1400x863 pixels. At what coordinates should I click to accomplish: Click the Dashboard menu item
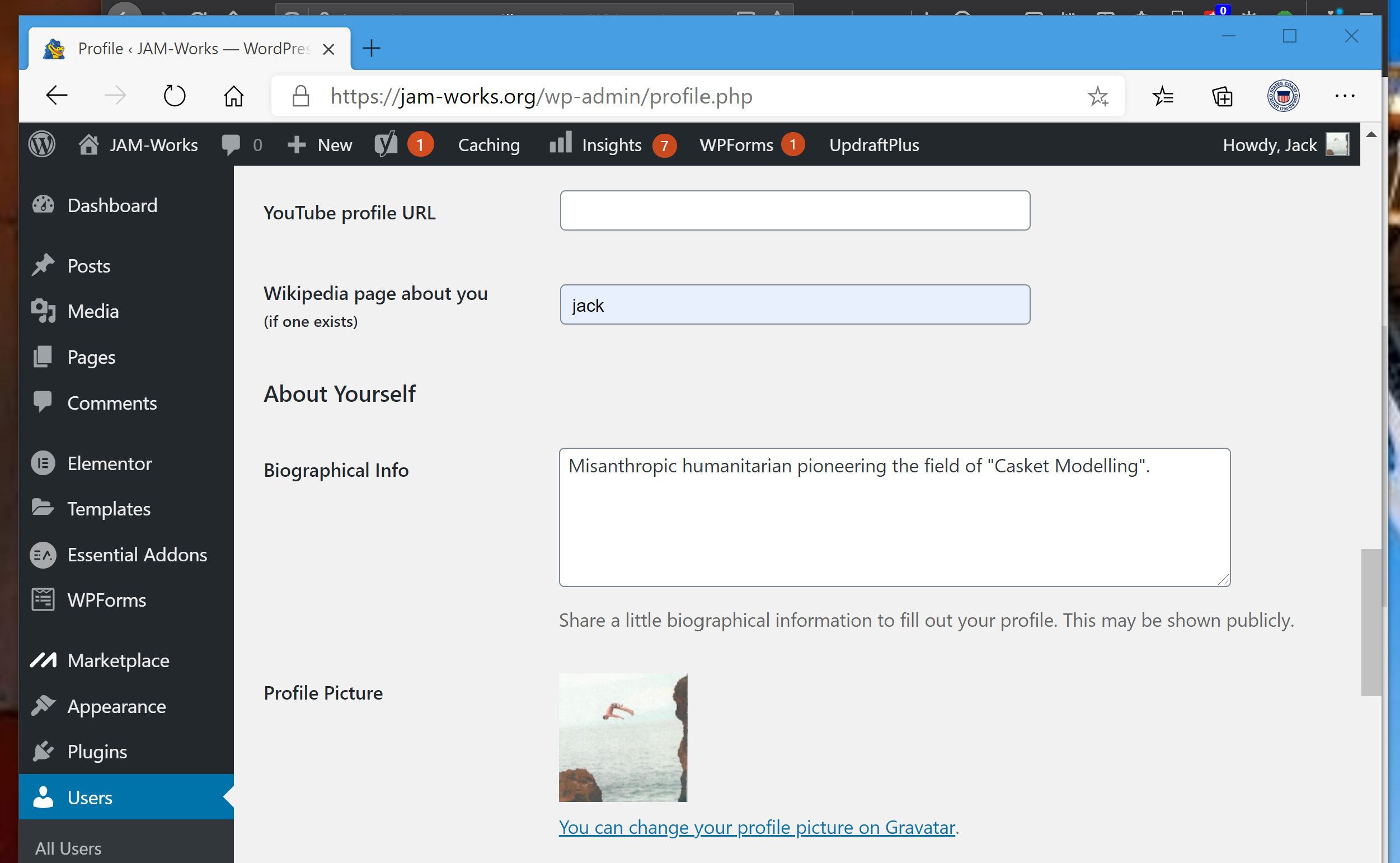tap(113, 206)
